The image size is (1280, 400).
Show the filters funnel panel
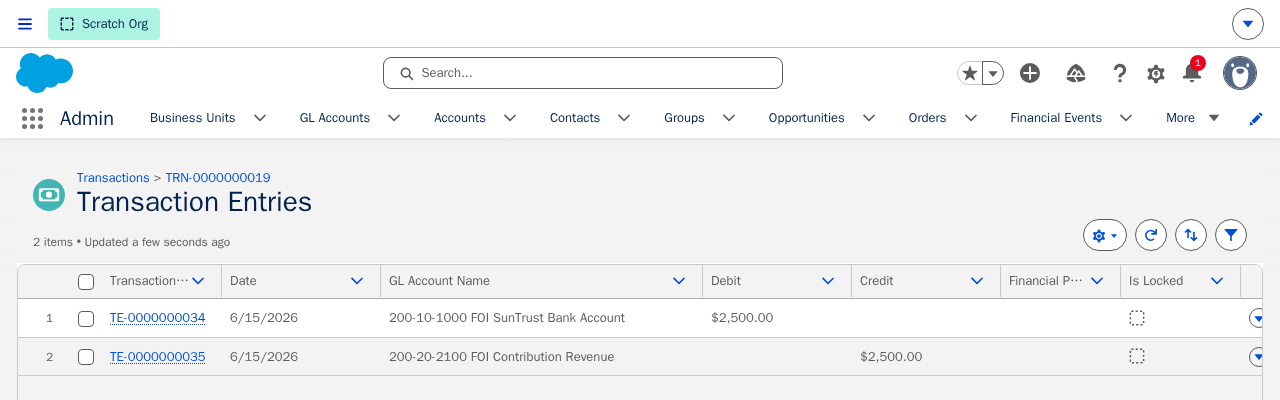click(1231, 235)
